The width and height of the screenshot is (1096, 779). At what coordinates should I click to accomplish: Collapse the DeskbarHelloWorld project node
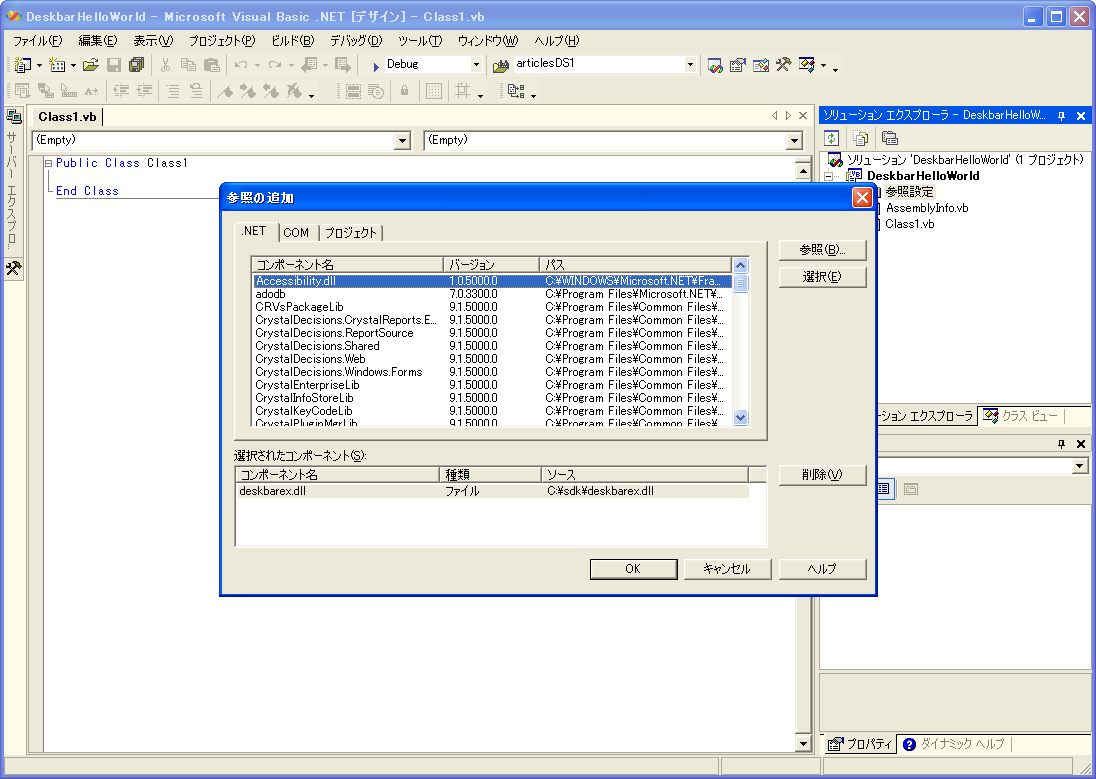829,176
